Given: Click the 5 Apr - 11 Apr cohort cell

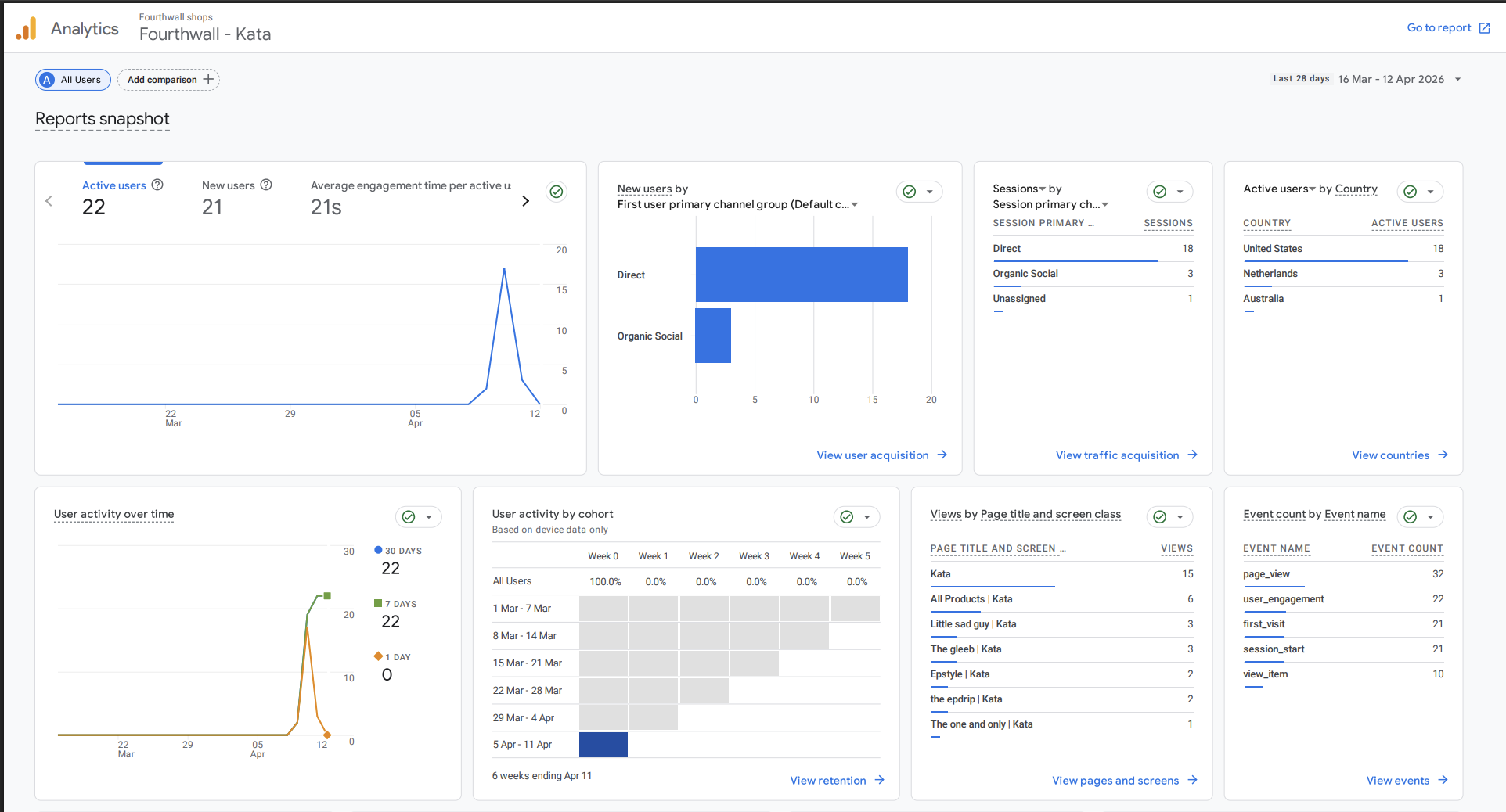Looking at the screenshot, I should [x=603, y=745].
